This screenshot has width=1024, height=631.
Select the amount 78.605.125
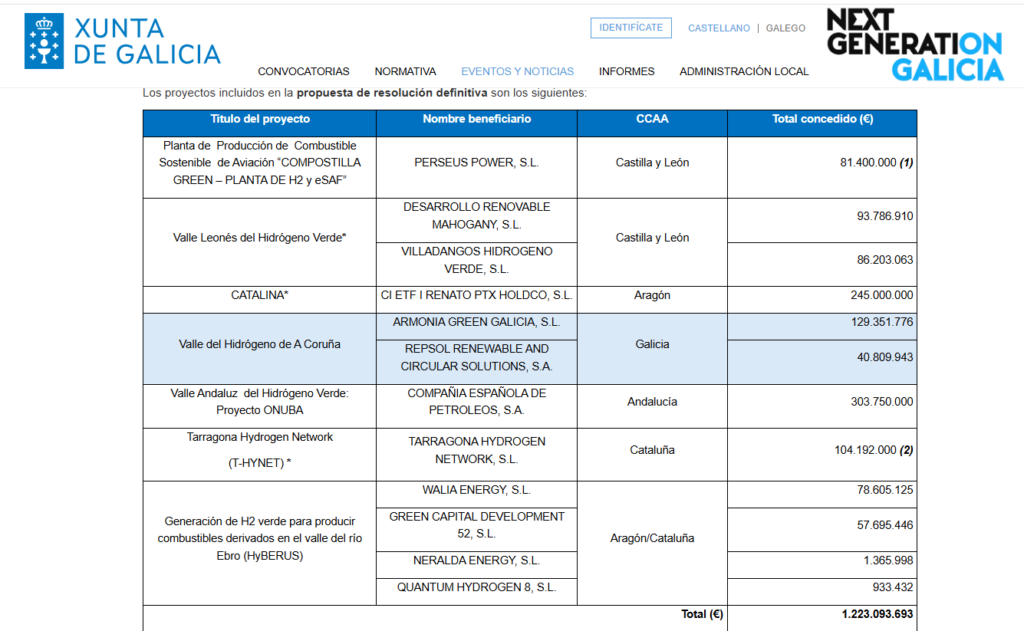(885, 490)
